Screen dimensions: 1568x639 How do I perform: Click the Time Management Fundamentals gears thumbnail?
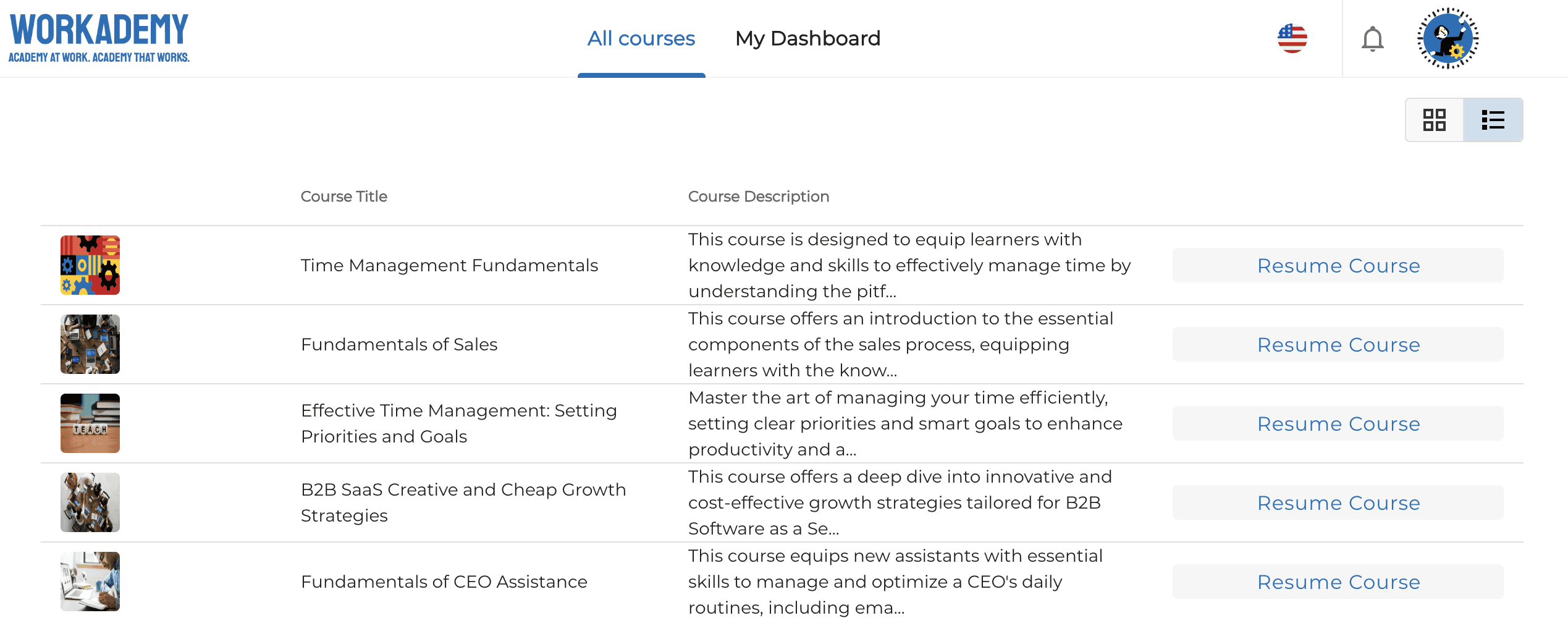coord(90,265)
